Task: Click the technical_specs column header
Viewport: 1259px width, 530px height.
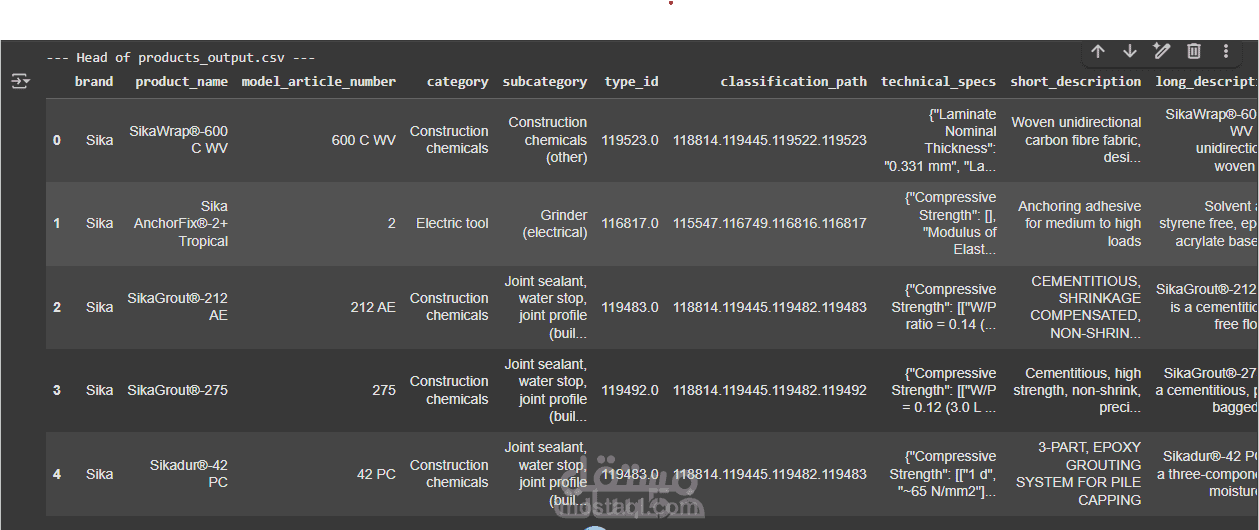Action: click(x=939, y=82)
